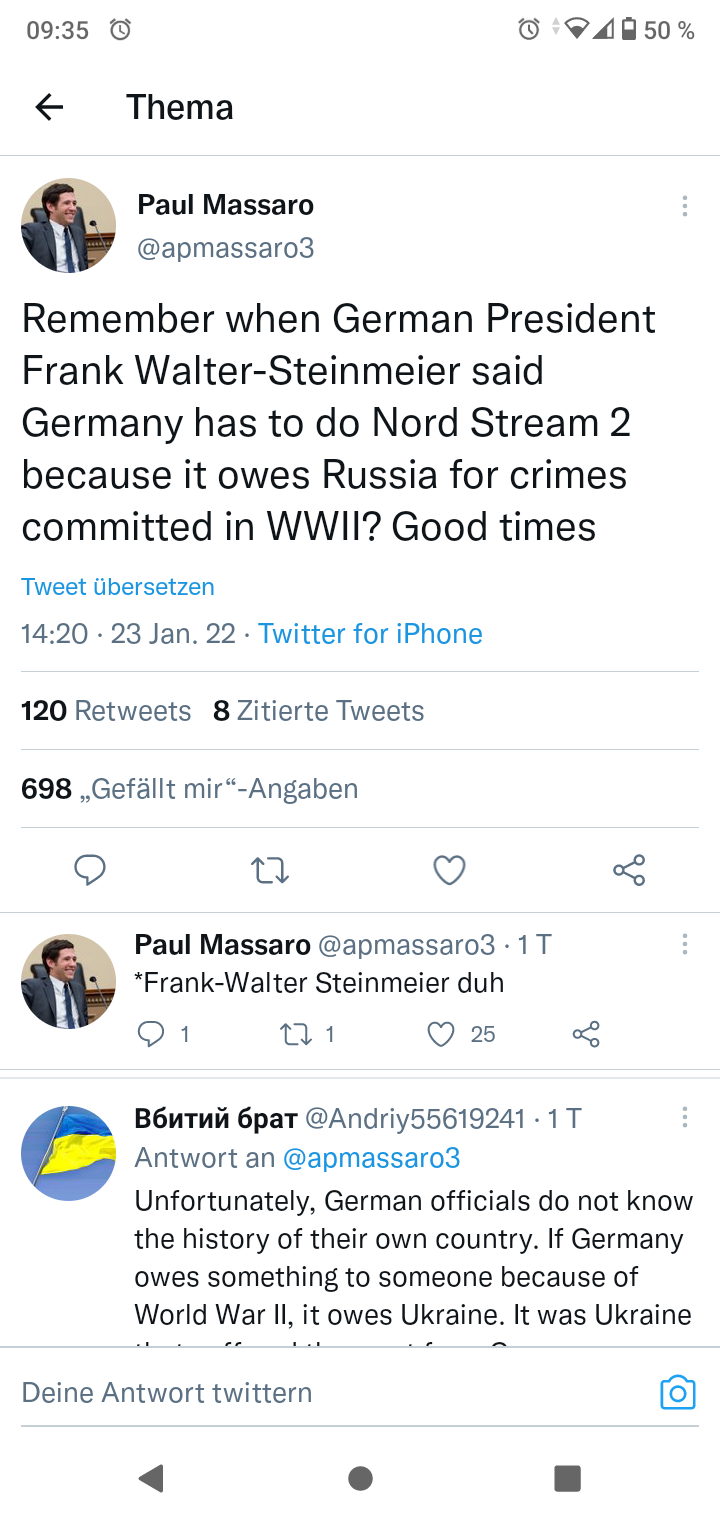The image size is (720, 1520).
Task: Tap the back arrow in header
Action: pyautogui.click(x=49, y=107)
